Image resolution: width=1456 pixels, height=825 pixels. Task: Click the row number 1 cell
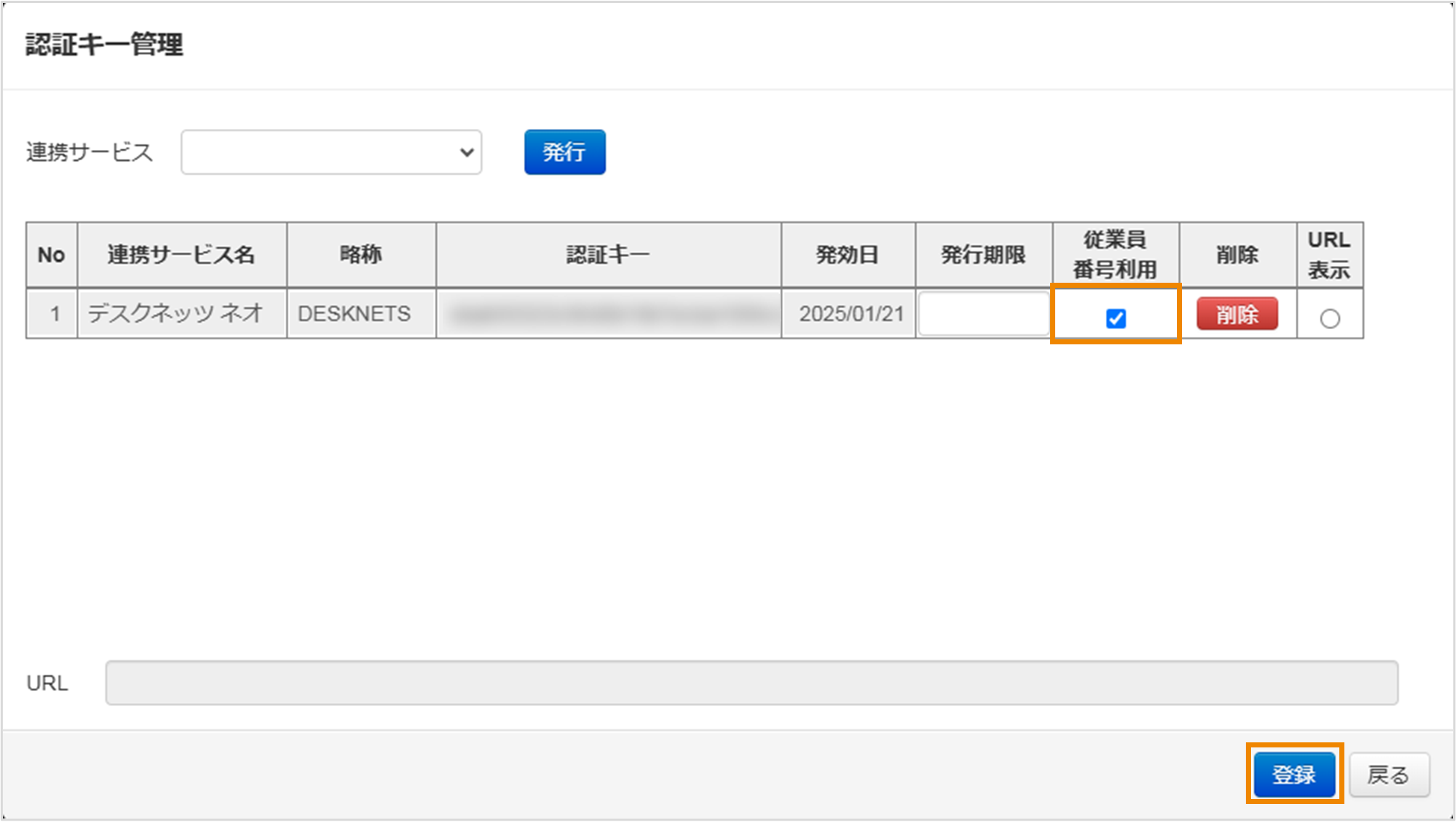click(x=54, y=314)
